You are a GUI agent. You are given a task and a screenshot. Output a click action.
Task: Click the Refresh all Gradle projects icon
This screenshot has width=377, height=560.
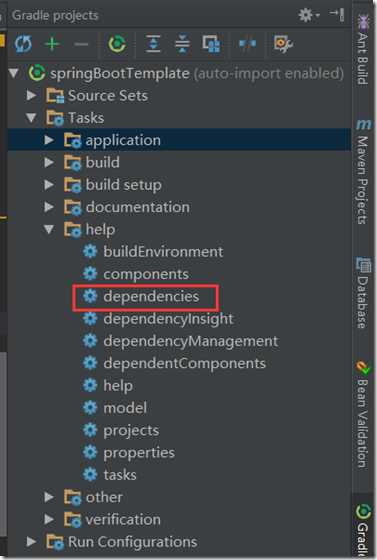tap(24, 44)
